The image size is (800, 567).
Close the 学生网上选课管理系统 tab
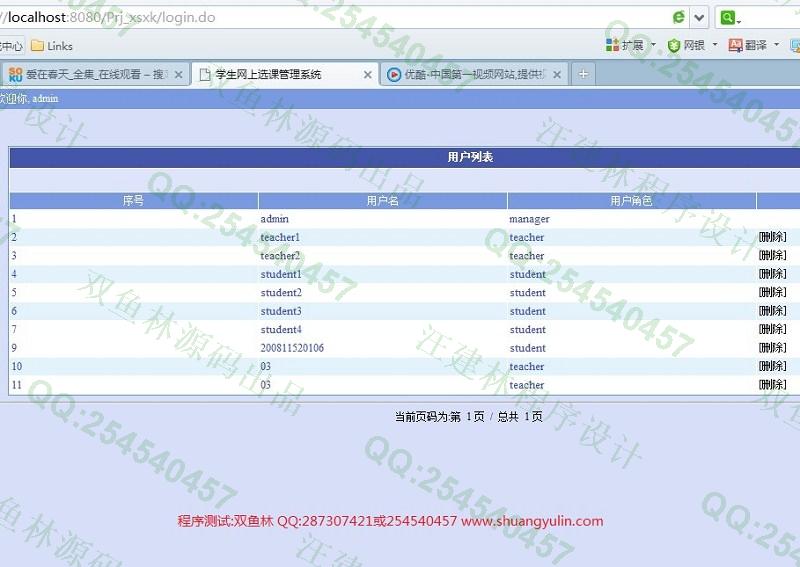click(367, 75)
